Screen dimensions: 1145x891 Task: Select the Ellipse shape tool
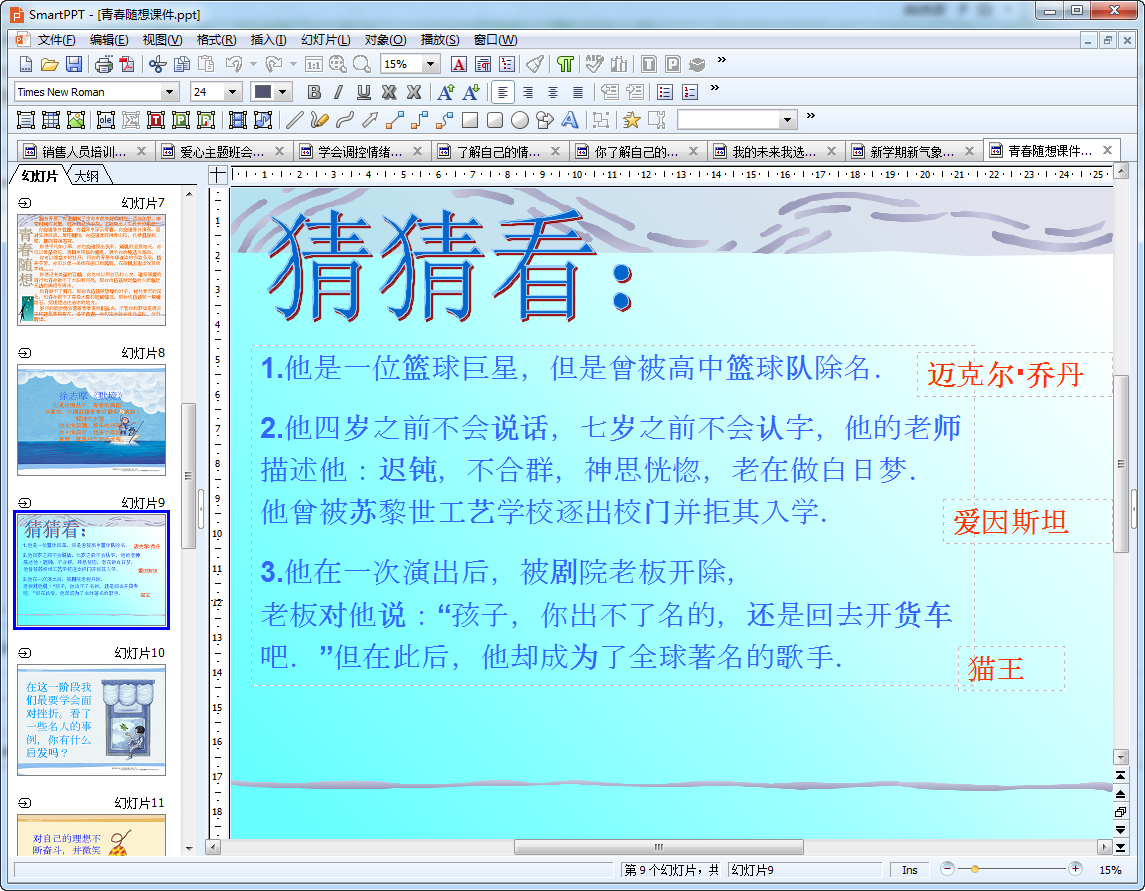(520, 120)
